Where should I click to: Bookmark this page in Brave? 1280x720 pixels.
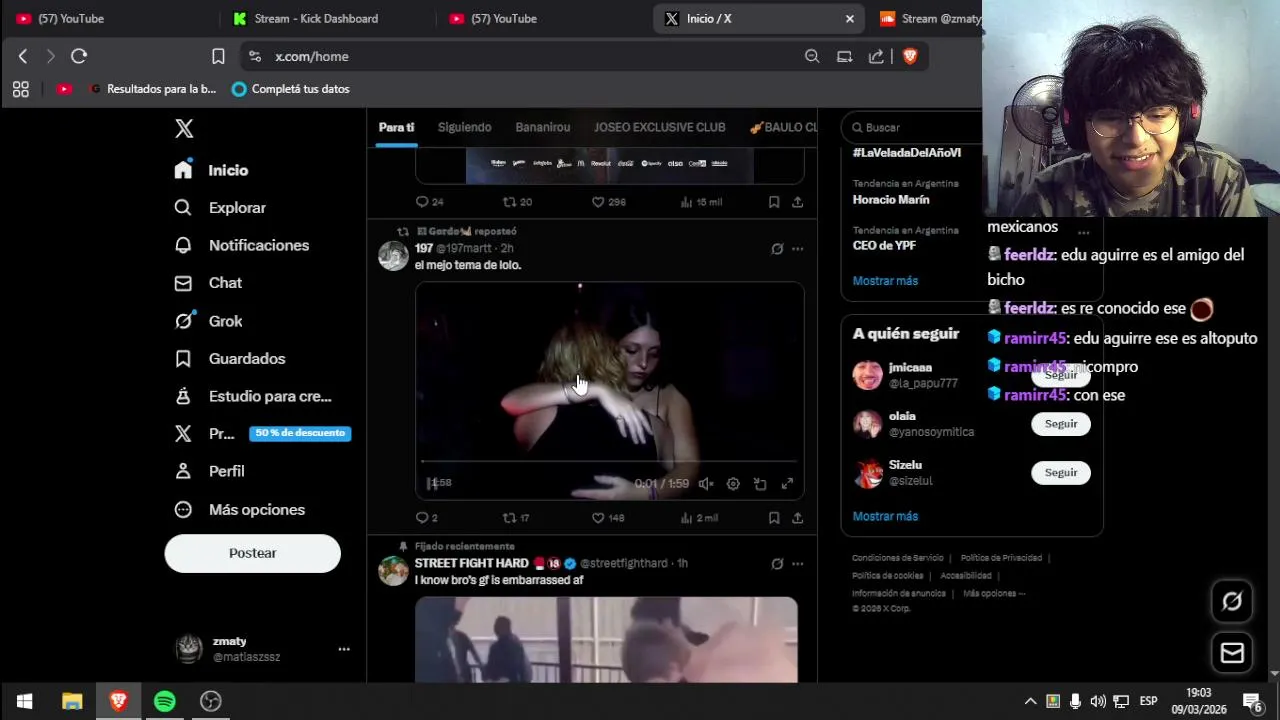218,57
